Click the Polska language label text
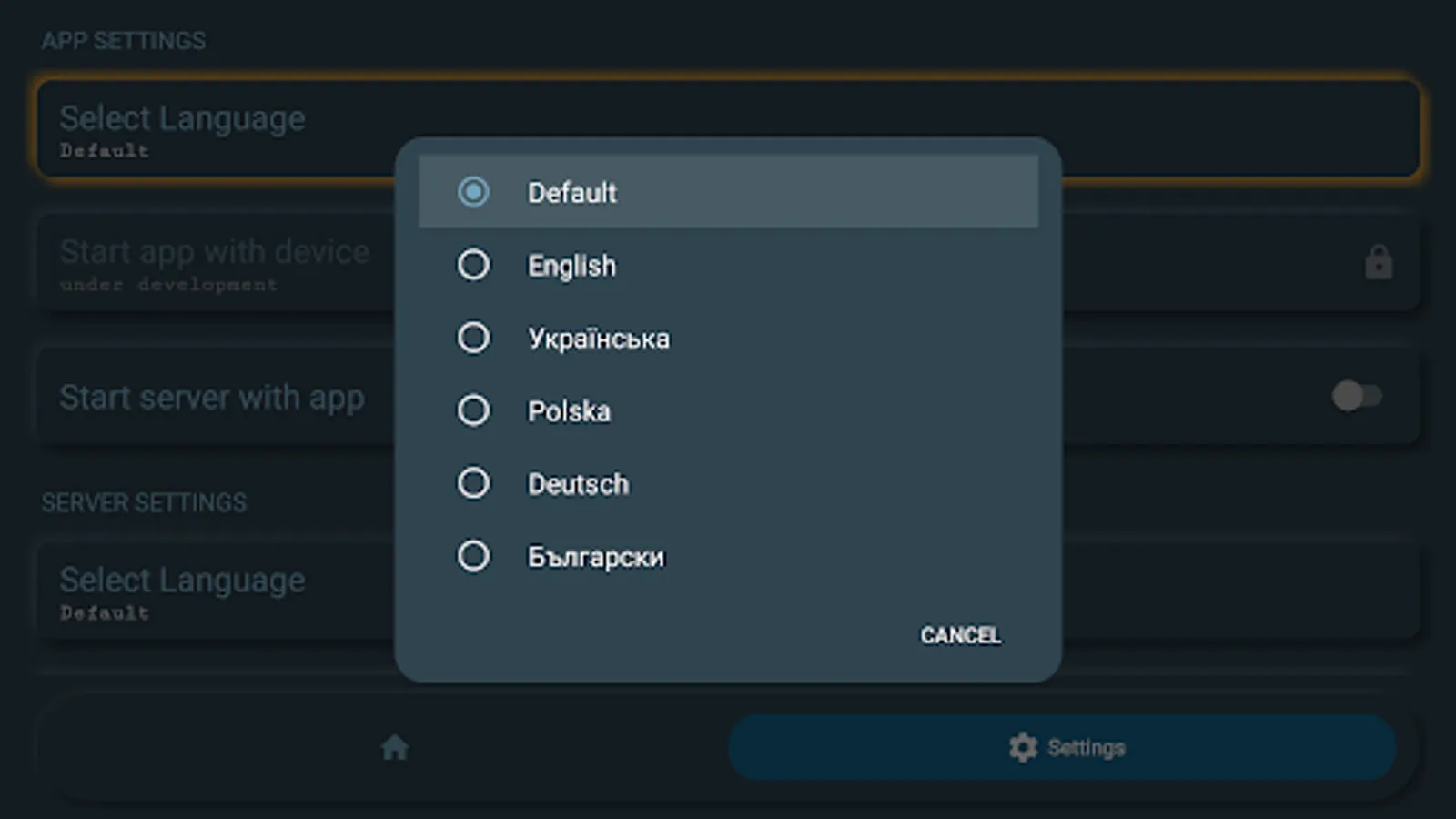1456x819 pixels. (569, 411)
